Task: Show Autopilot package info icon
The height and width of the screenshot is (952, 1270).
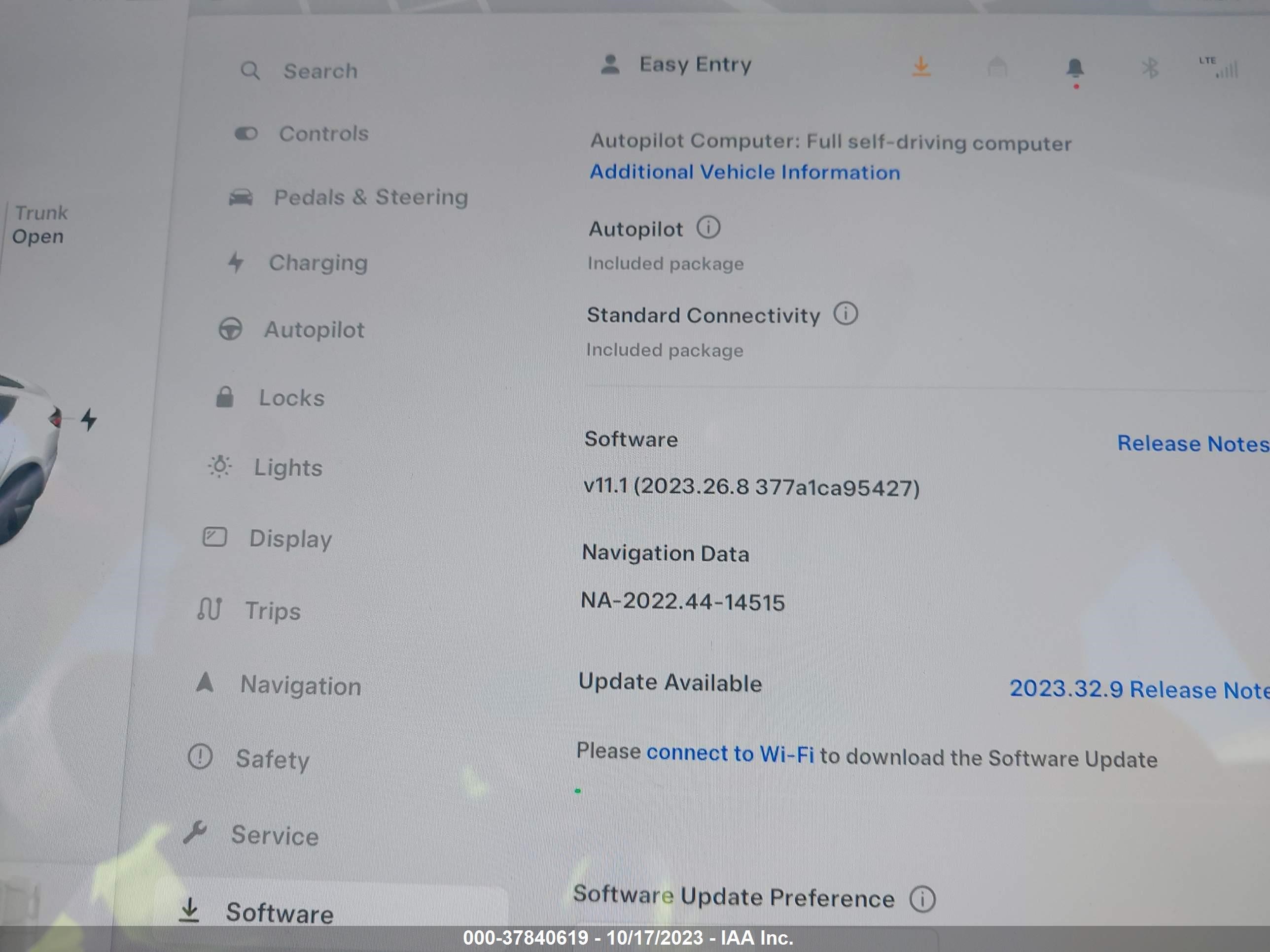Action: 708,227
